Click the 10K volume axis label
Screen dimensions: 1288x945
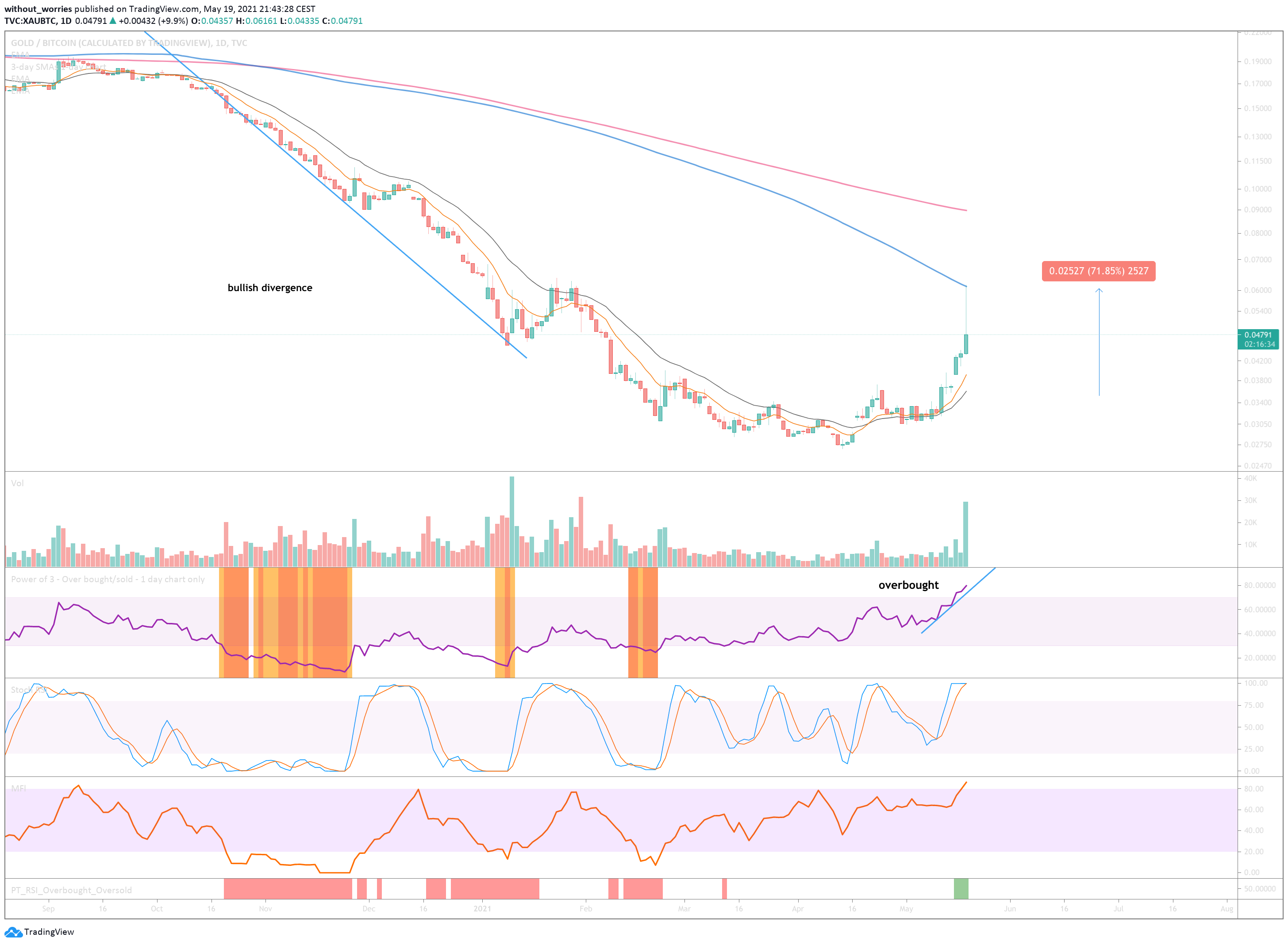pos(1251,545)
